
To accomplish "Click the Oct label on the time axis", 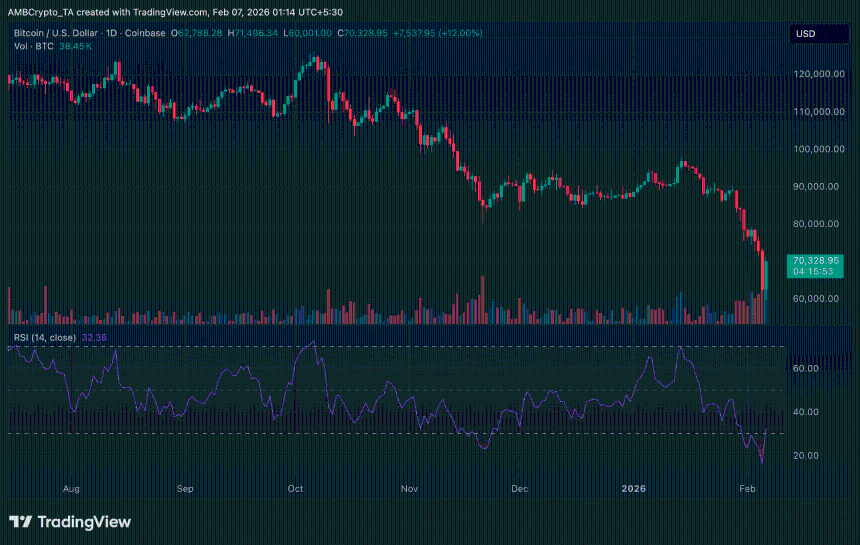I will point(295,489).
